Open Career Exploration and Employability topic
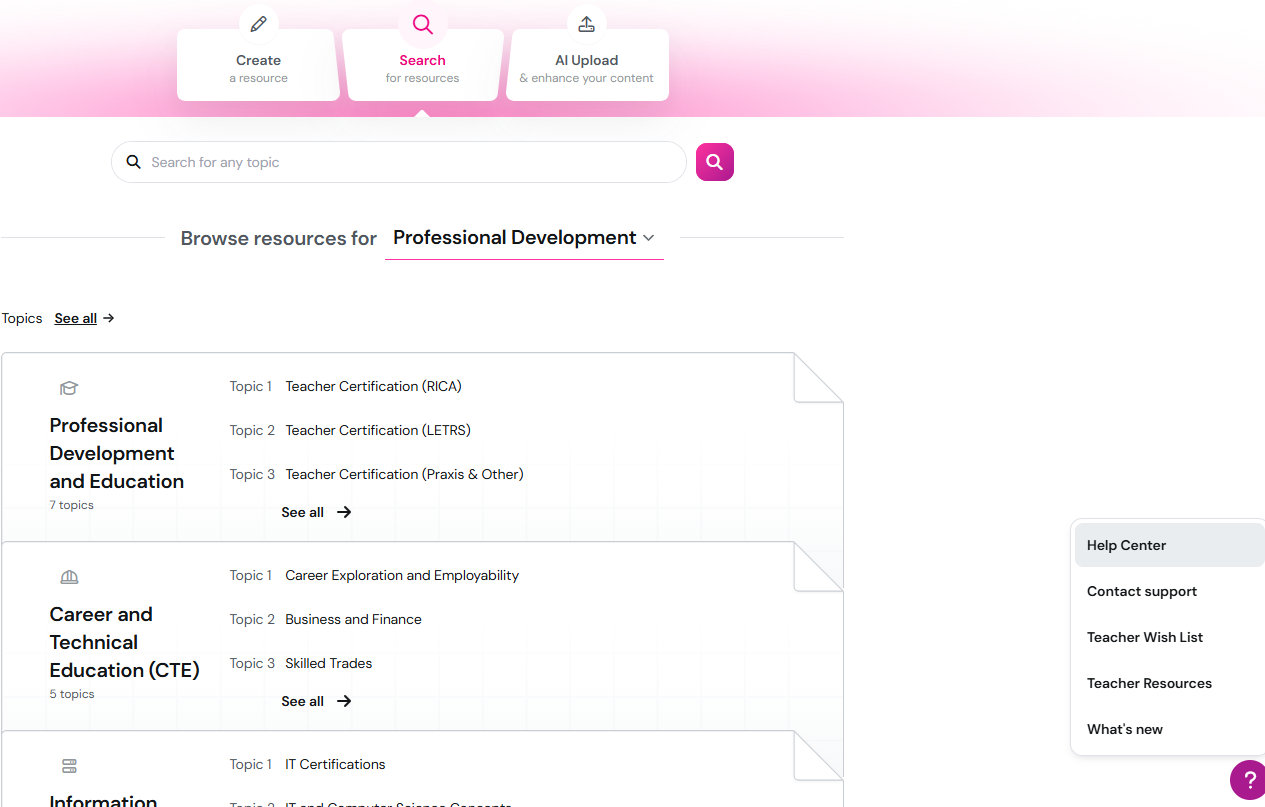The width and height of the screenshot is (1265, 807). (402, 575)
